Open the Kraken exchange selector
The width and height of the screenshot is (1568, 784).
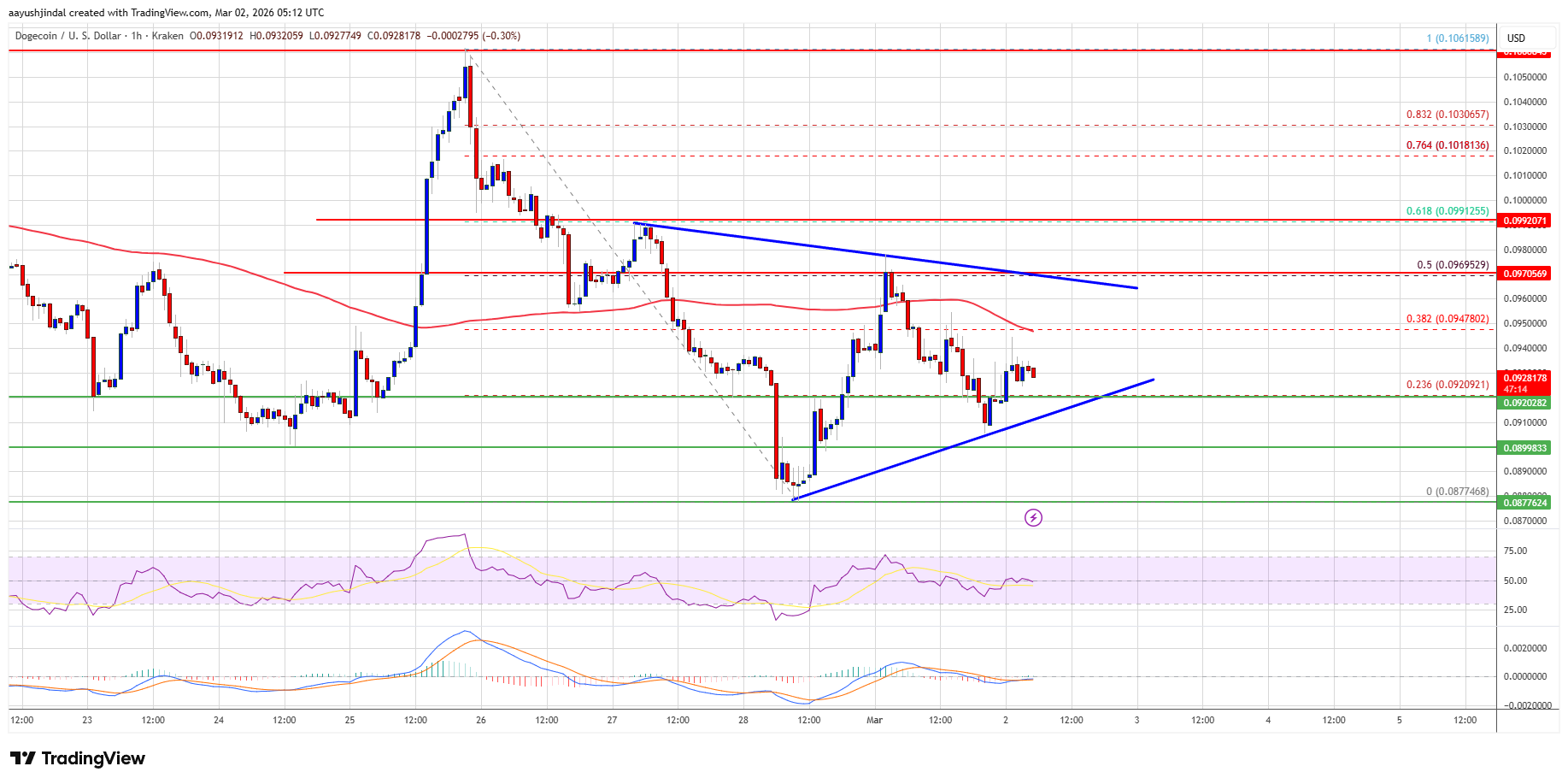click(x=167, y=37)
